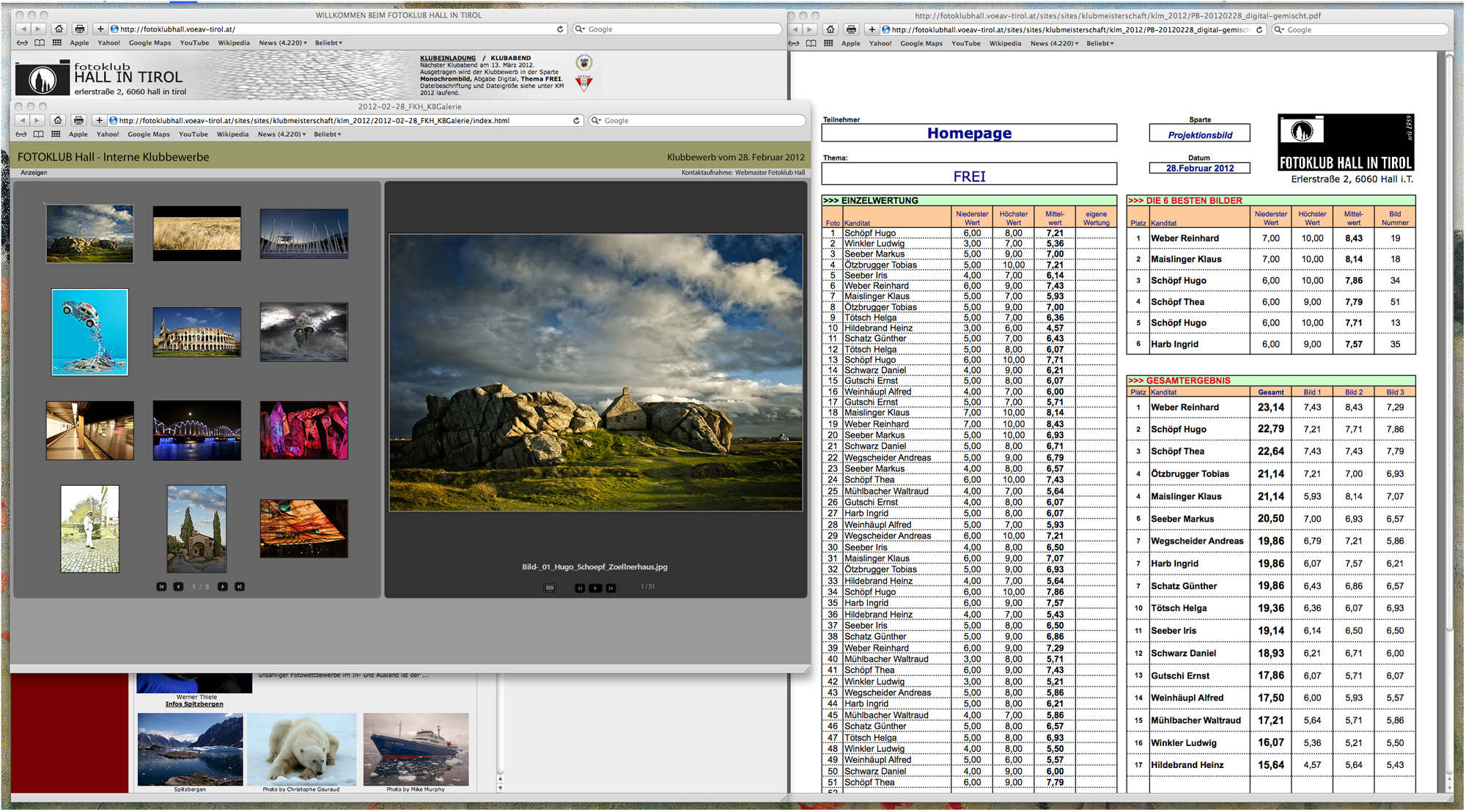1466x812 pixels.
Task: Open the polar bear photo in main window
Action: tap(301, 749)
